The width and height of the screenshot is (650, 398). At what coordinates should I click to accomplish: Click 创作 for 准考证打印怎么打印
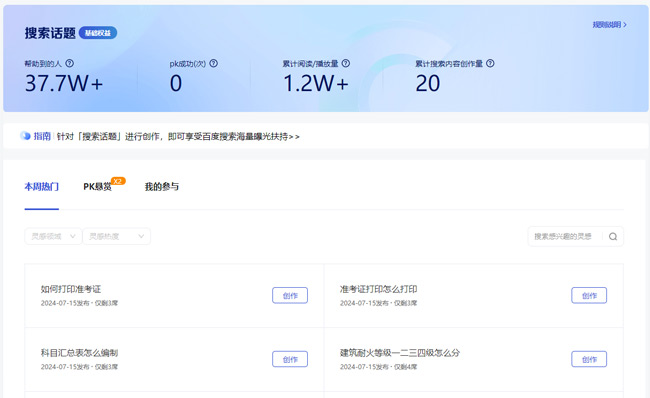pyautogui.click(x=589, y=296)
